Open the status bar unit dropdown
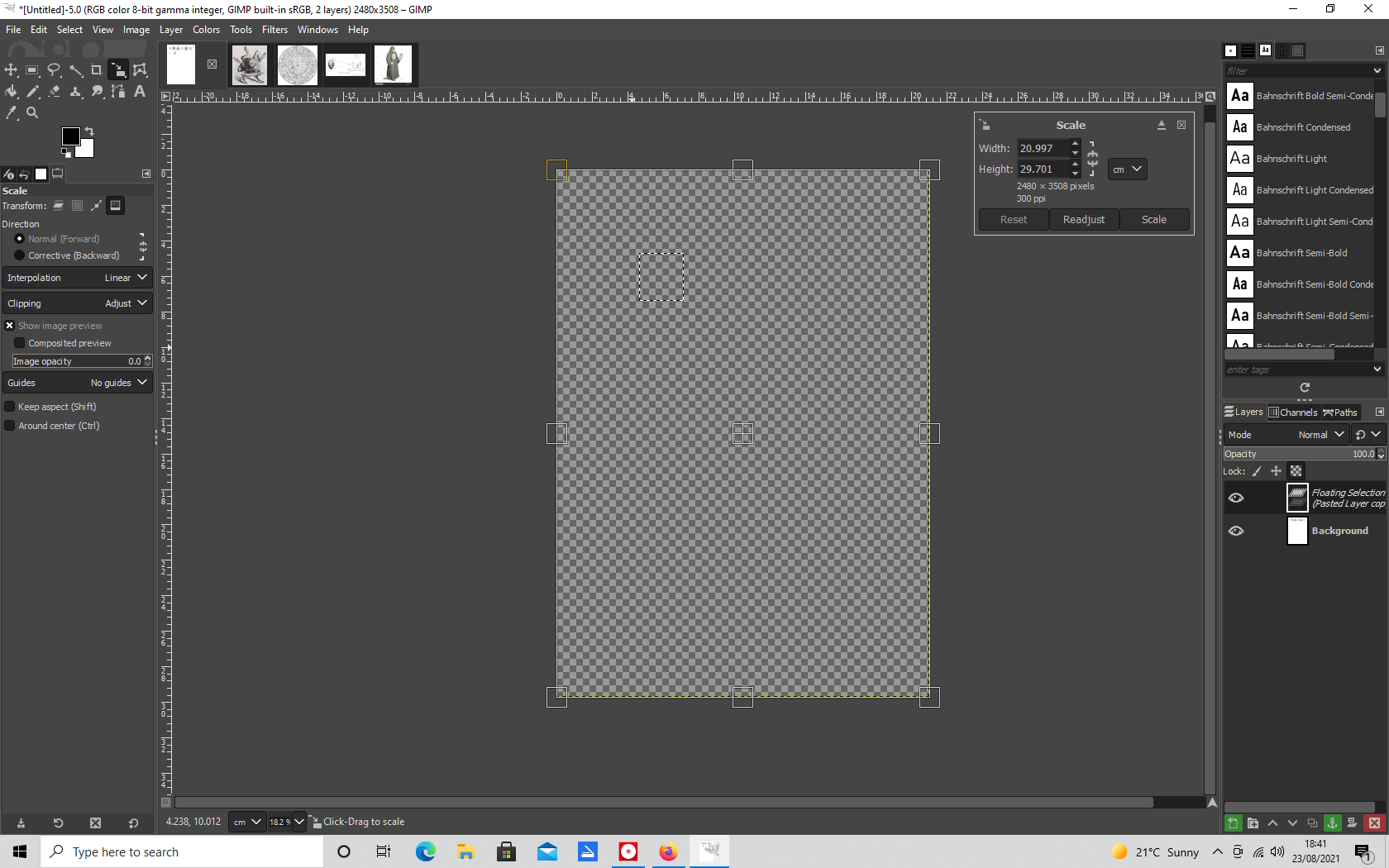 point(246,822)
